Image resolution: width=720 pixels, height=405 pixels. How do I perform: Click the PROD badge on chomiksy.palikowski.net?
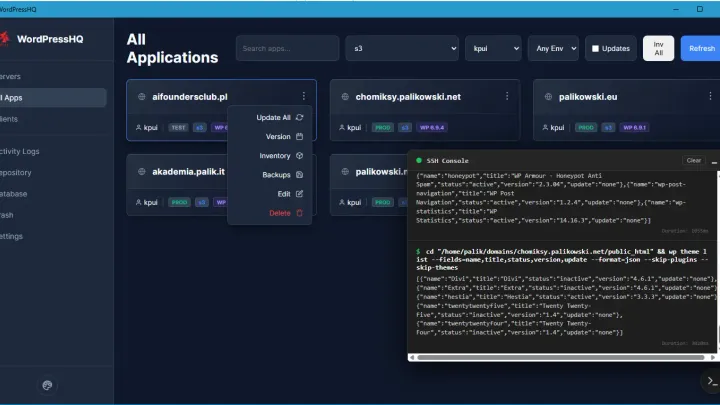tap(382, 128)
